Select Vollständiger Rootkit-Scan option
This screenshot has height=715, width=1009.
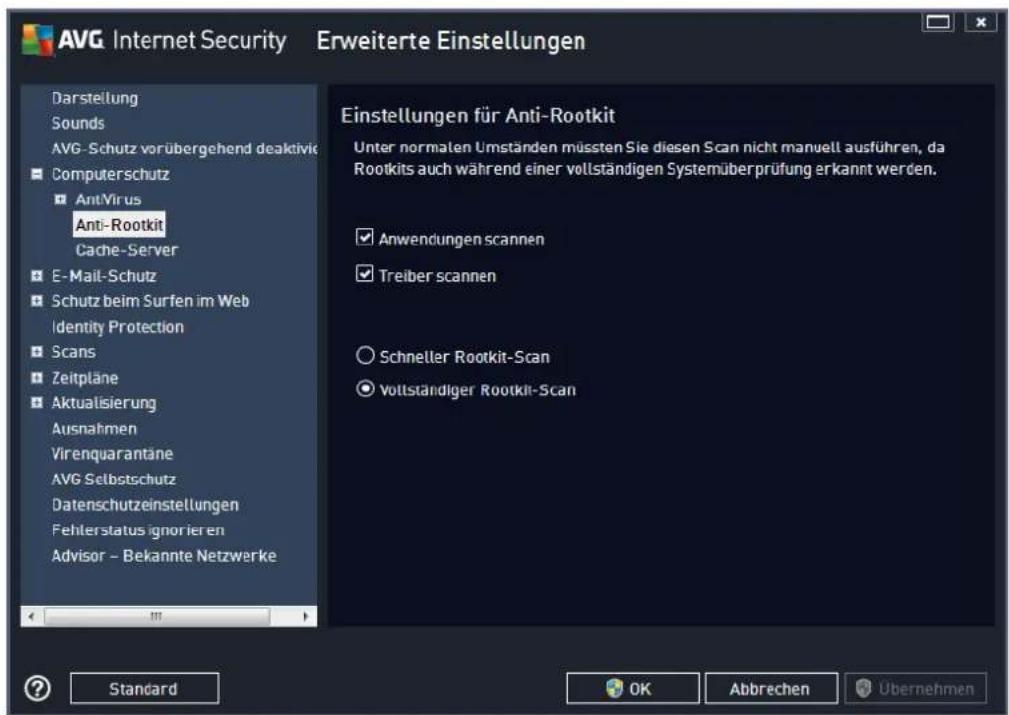pos(365,389)
